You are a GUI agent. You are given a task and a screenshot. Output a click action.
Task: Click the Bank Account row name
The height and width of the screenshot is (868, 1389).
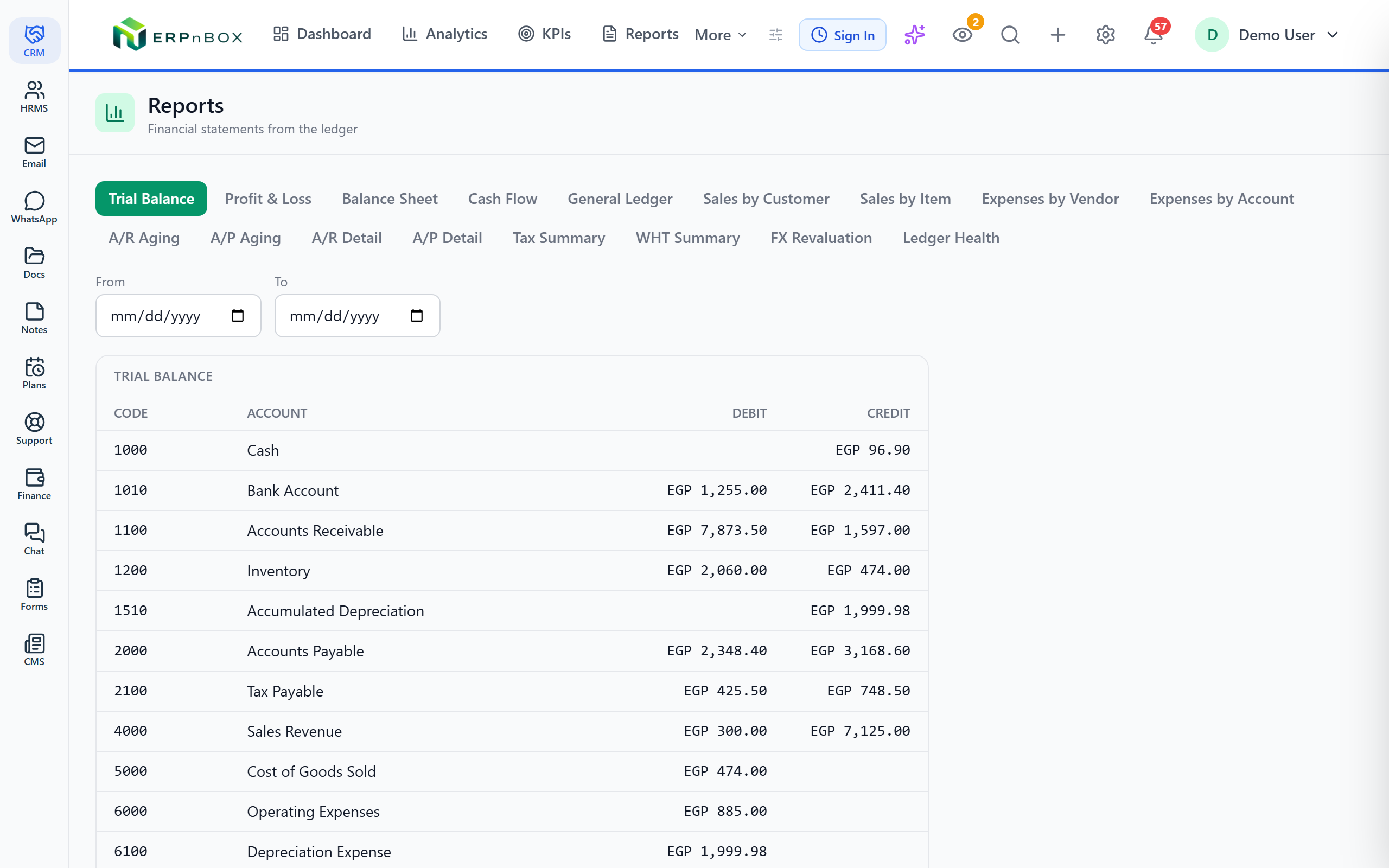(293, 491)
